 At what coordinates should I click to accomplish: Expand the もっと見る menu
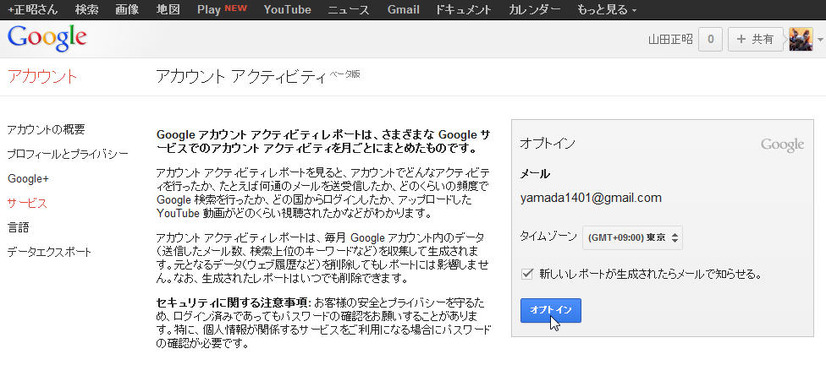point(606,9)
